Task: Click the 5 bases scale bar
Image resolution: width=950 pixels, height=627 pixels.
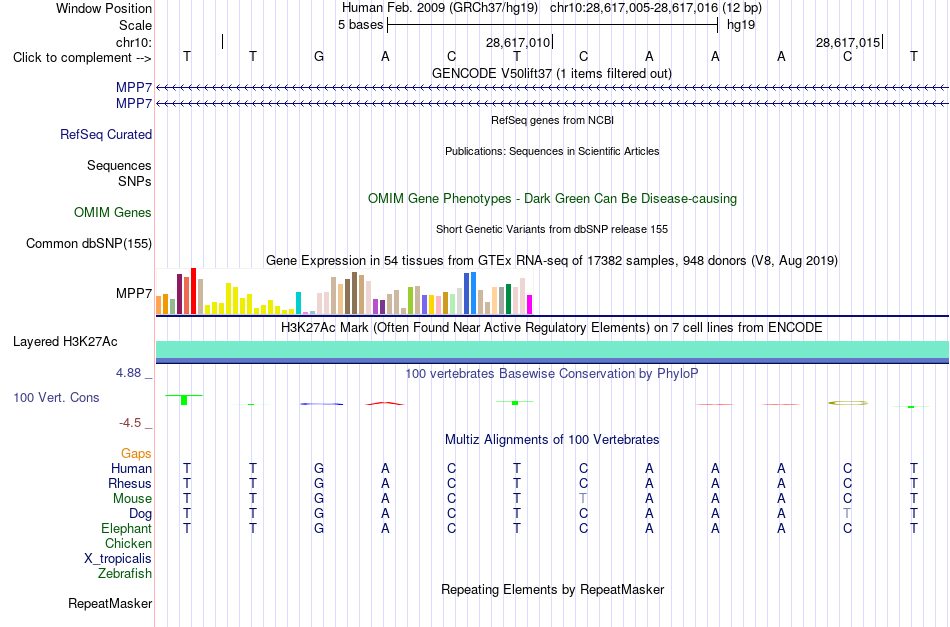Action: tap(553, 25)
